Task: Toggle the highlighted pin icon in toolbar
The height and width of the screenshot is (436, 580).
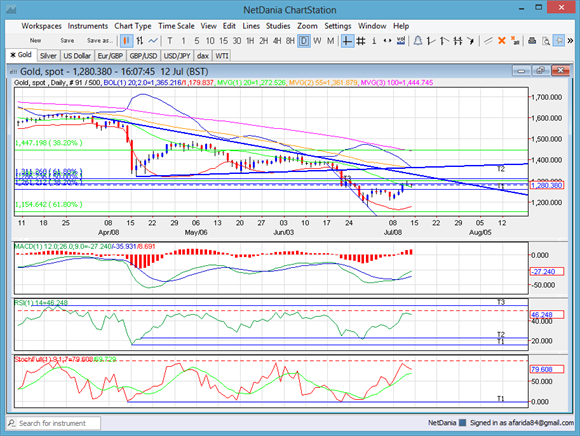Action: pyautogui.click(x=559, y=41)
